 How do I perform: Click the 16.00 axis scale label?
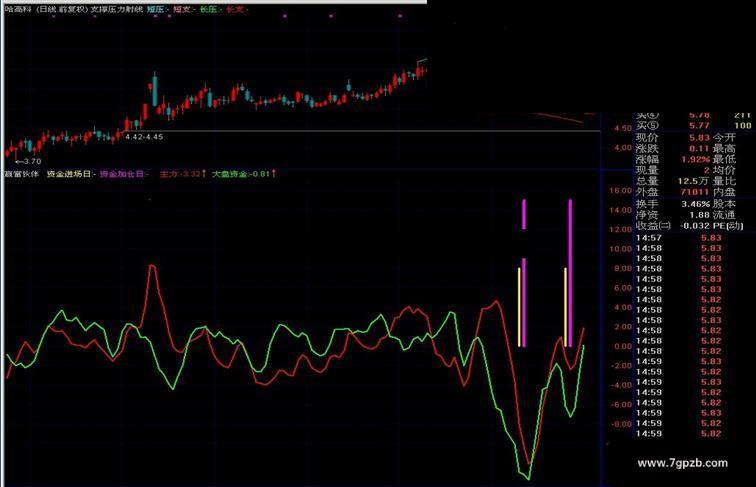coord(620,190)
